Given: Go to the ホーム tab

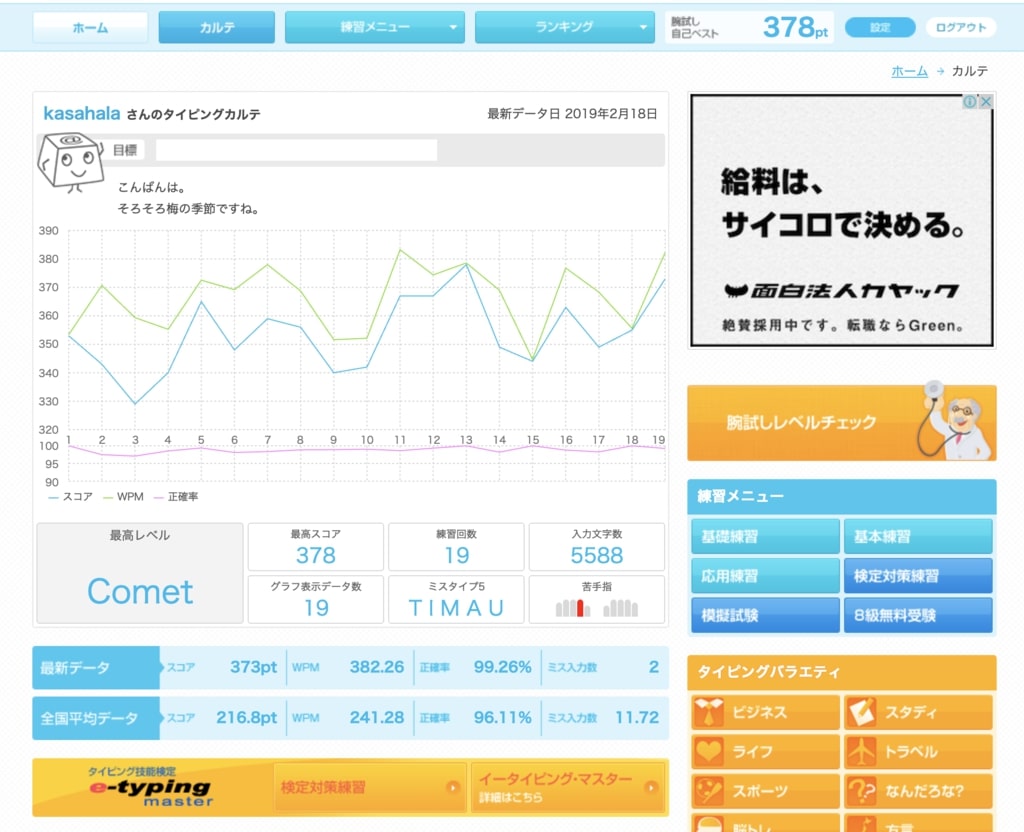Looking at the screenshot, I should tap(90, 28).
